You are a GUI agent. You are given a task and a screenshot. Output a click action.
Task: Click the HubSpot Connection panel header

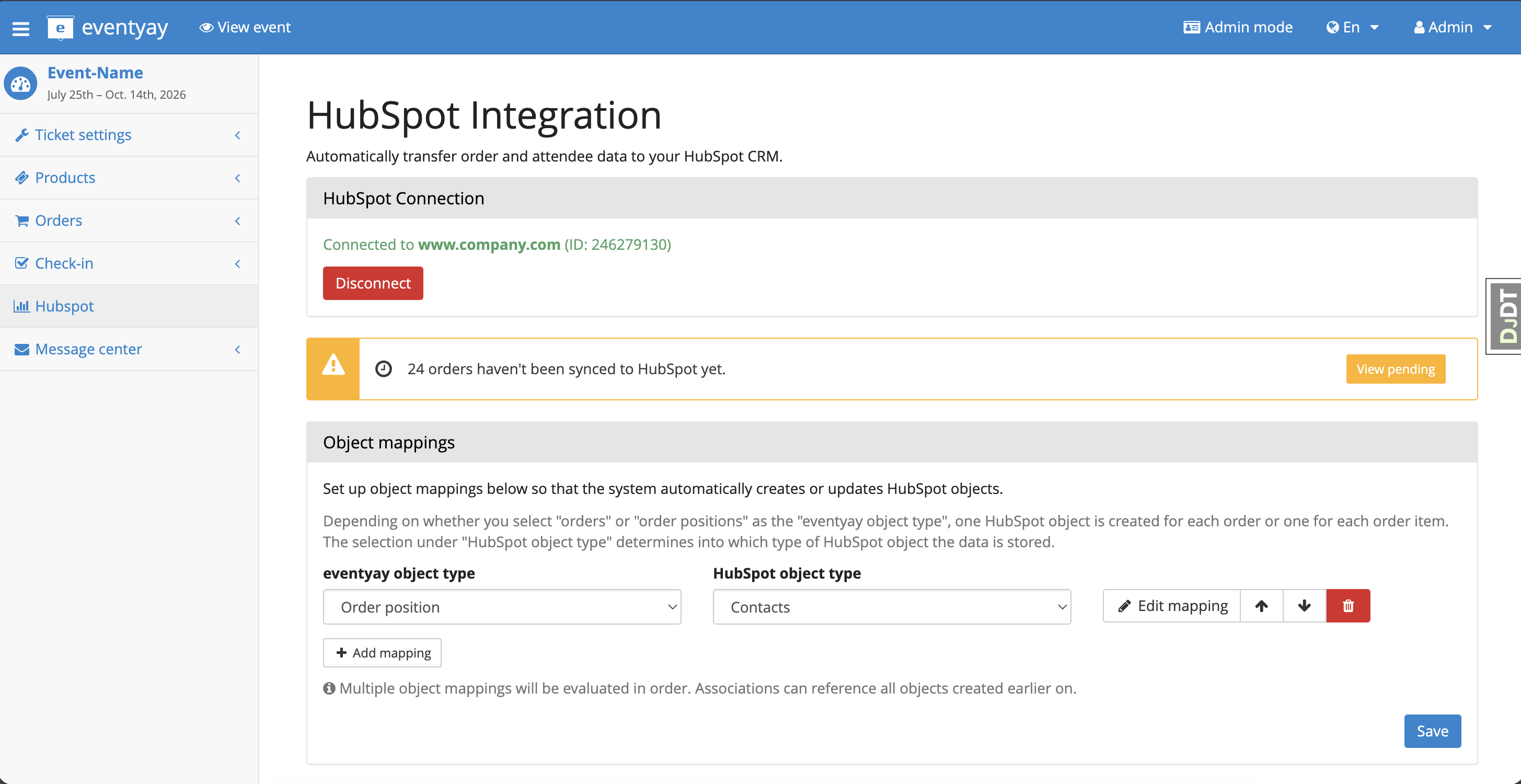892,199
